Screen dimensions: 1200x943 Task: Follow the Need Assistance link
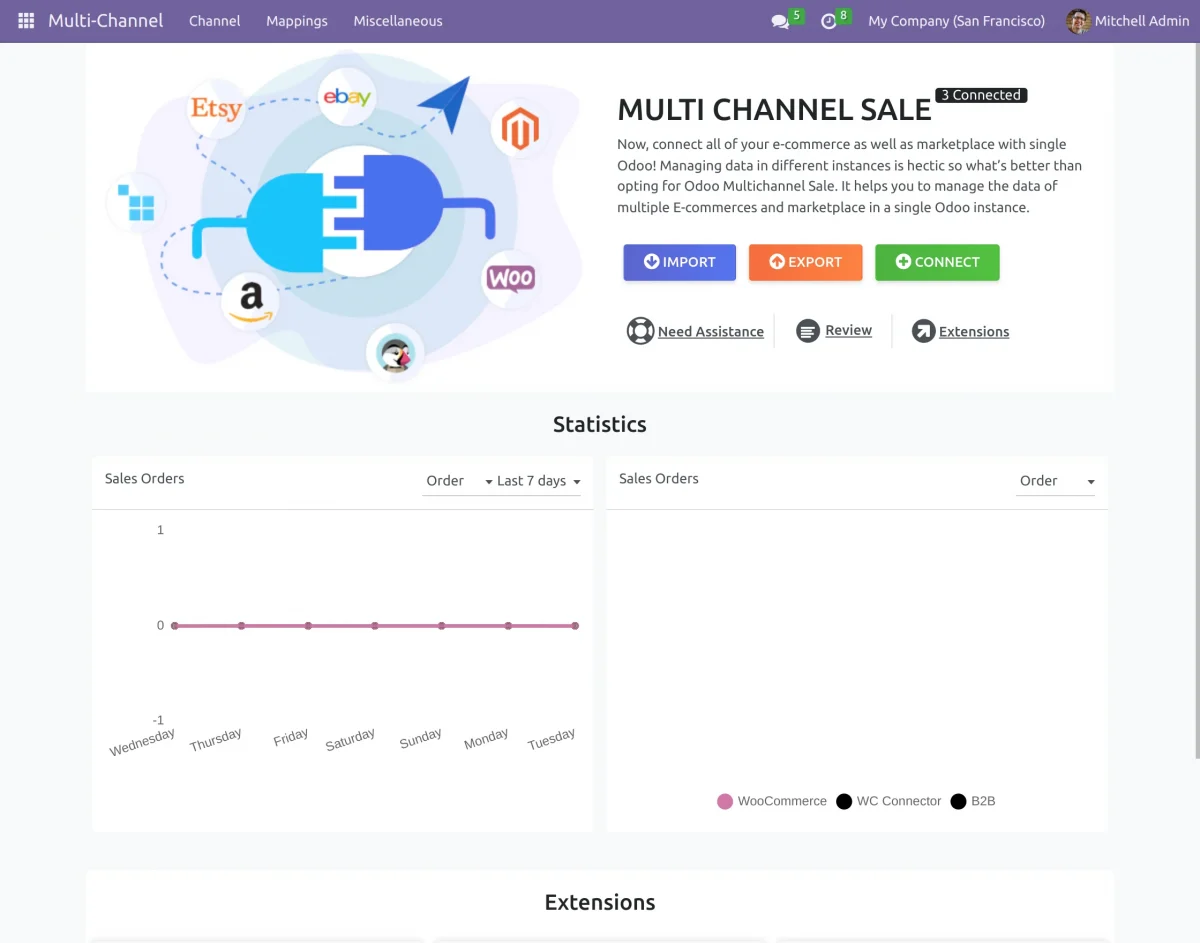coord(710,332)
